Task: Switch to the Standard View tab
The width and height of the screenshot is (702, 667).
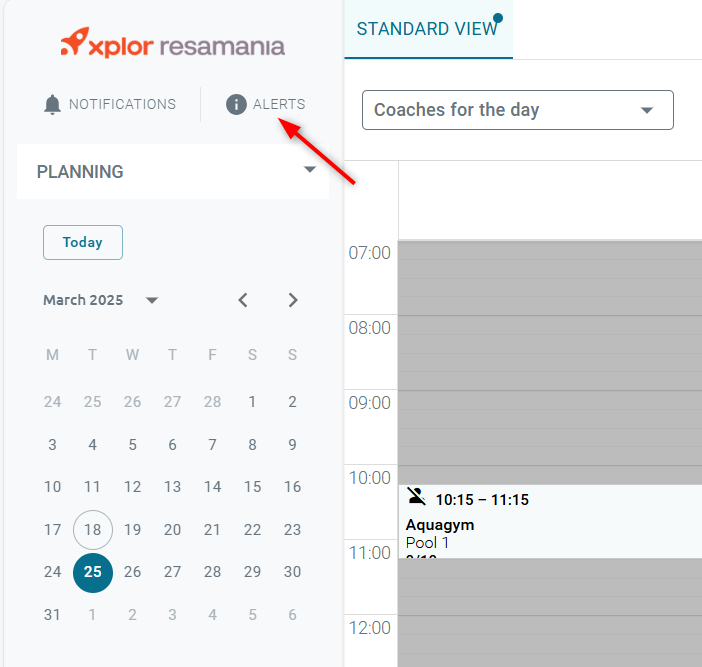Action: 427,29
